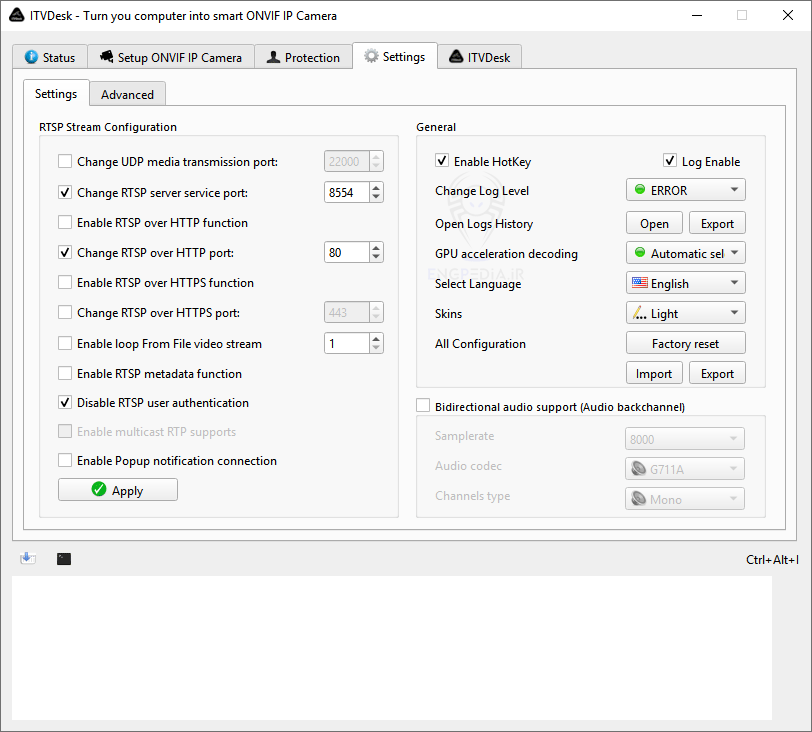The height and width of the screenshot is (732, 812).
Task: Click the gear icon on the Settings tab
Action: (372, 57)
